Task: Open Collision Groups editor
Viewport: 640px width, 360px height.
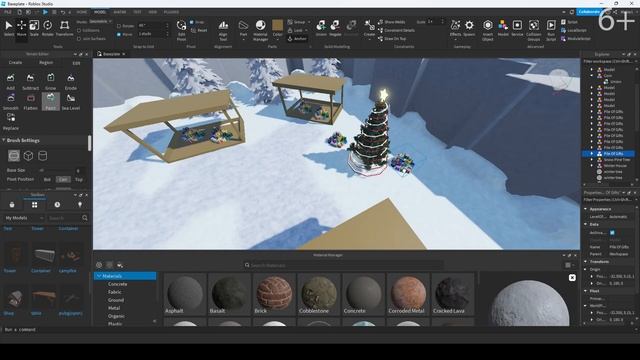Action: point(533,30)
